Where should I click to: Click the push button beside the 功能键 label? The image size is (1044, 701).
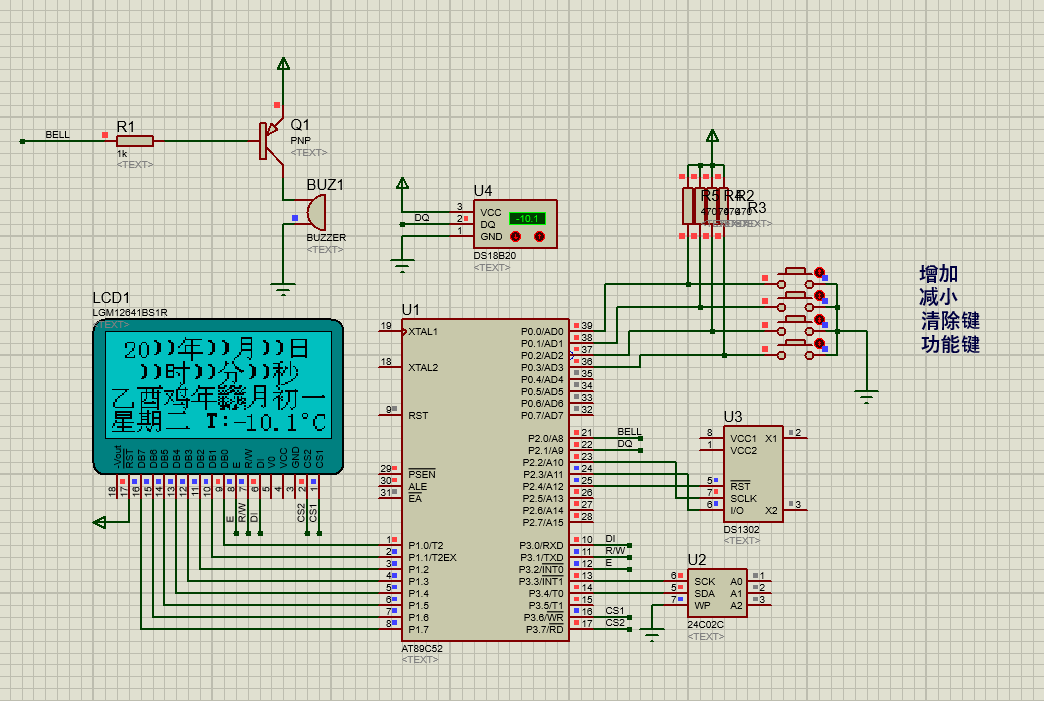tap(796, 349)
